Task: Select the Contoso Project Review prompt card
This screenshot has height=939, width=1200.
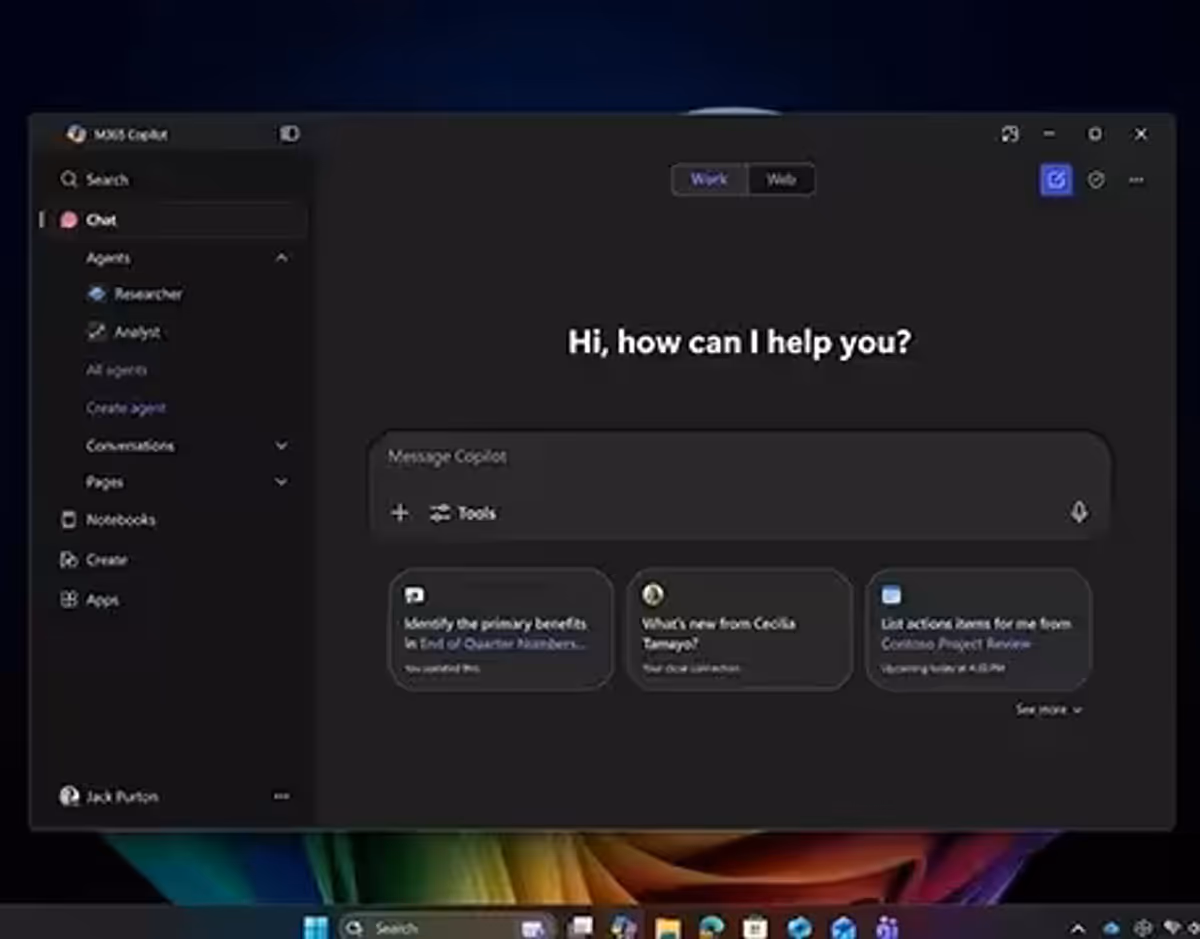Action: [978, 629]
